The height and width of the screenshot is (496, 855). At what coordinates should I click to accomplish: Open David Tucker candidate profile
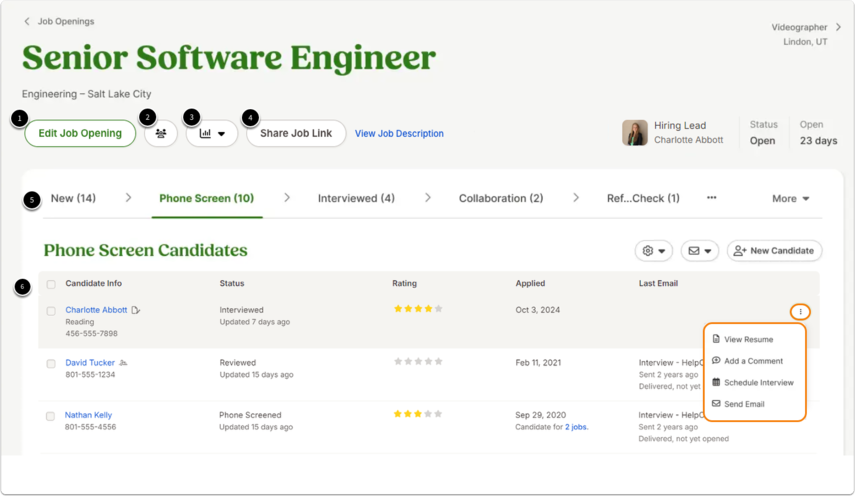click(x=90, y=362)
